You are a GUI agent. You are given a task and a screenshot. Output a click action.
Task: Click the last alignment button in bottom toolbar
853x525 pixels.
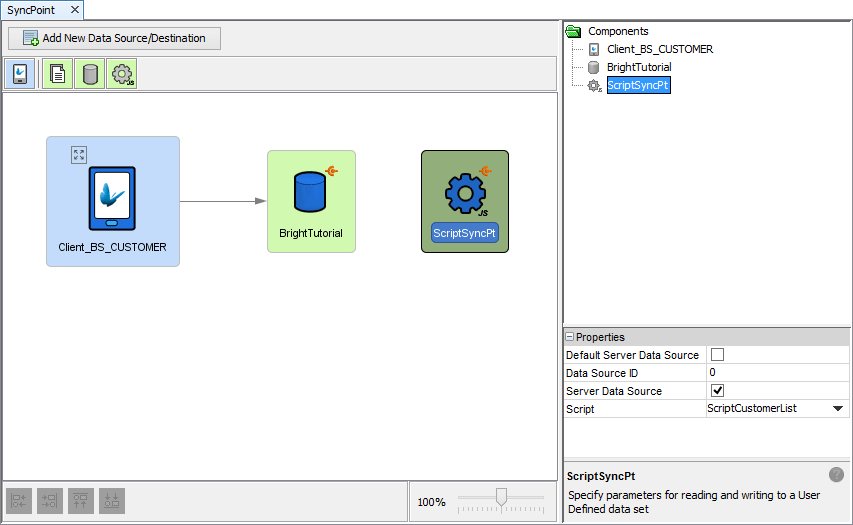pyautogui.click(x=113, y=501)
